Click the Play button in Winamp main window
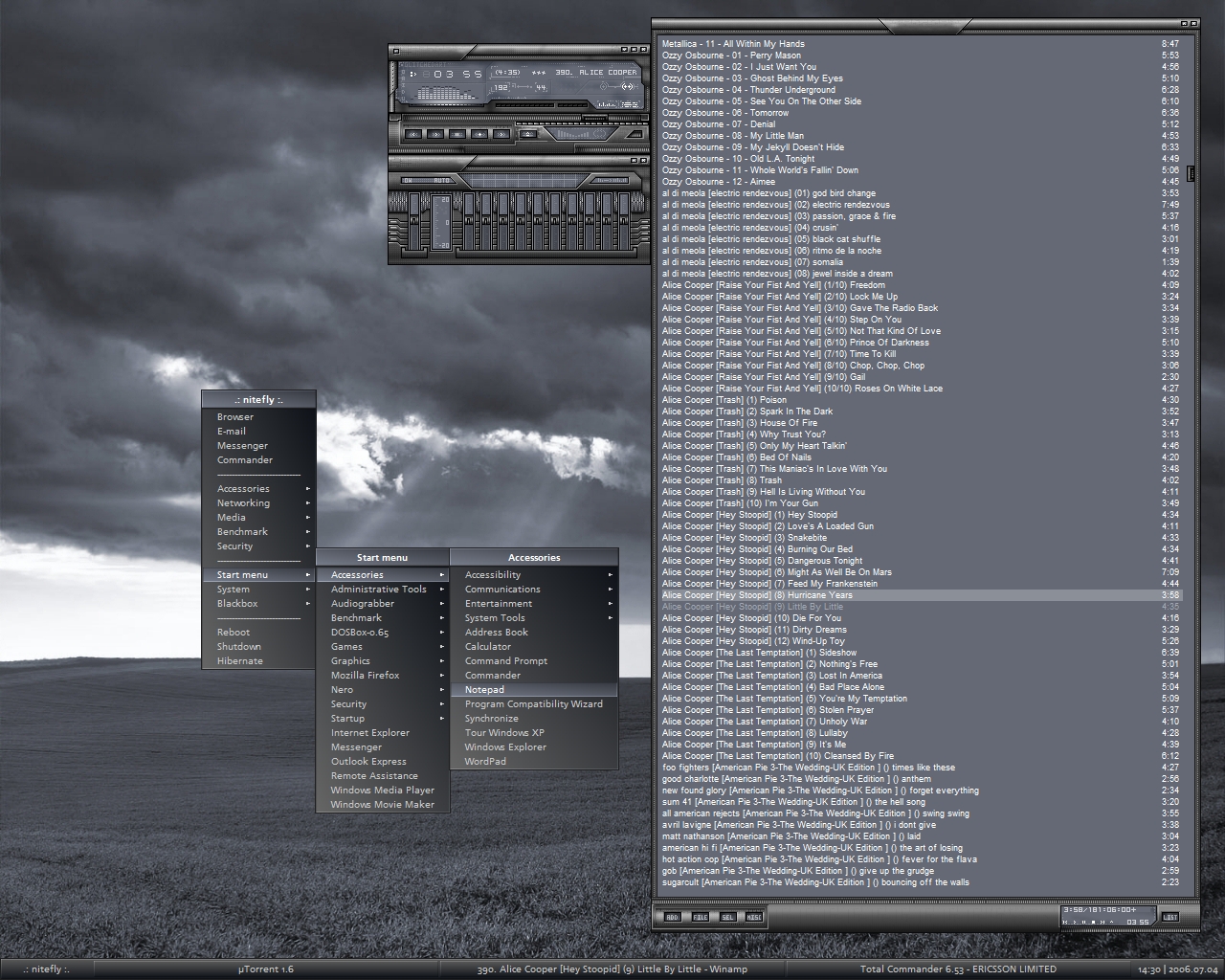This screenshot has height=980, width=1225. point(435,134)
